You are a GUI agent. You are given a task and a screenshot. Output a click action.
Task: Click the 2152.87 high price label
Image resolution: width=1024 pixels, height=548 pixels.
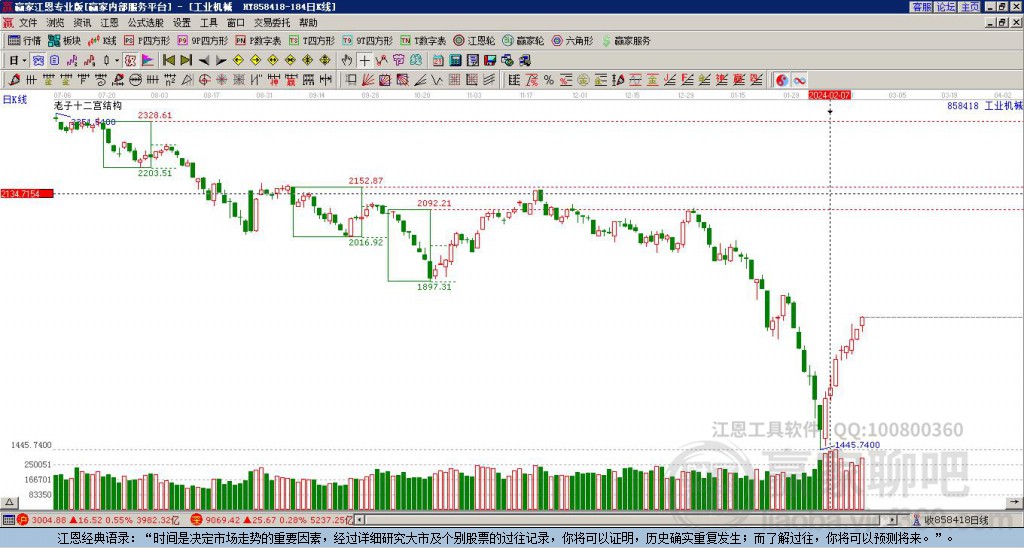pos(366,181)
